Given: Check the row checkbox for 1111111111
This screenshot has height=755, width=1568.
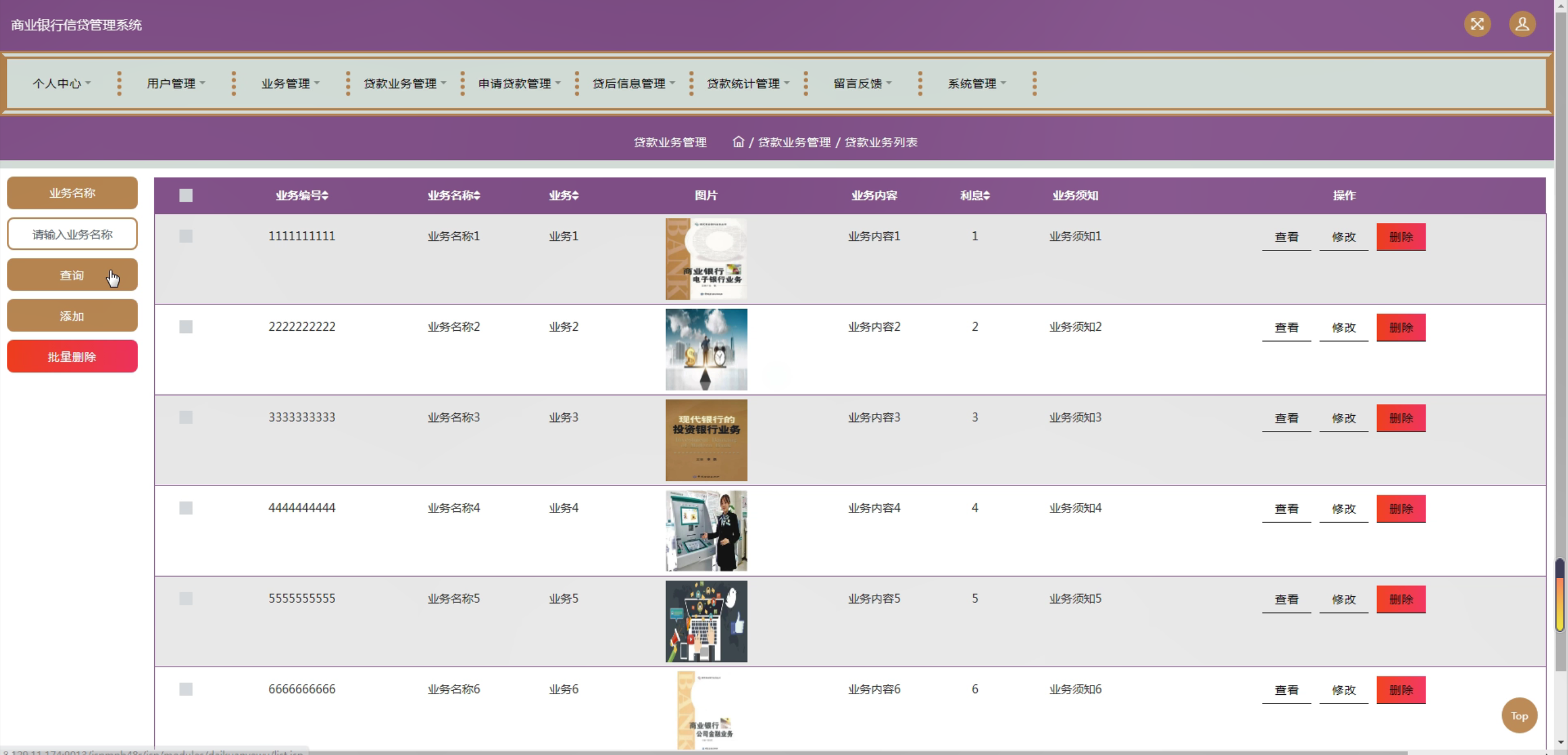Looking at the screenshot, I should 186,236.
